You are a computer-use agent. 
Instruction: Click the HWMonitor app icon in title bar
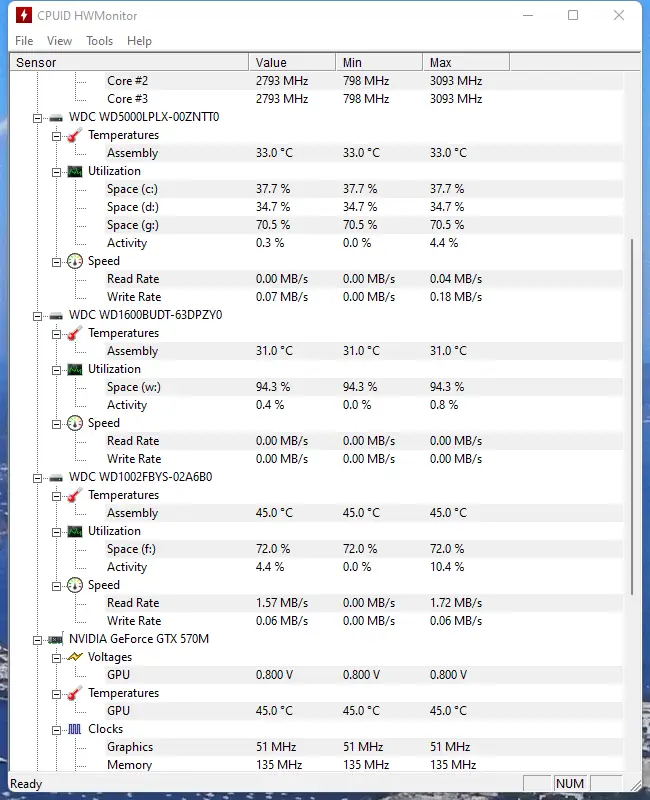(x=24, y=16)
